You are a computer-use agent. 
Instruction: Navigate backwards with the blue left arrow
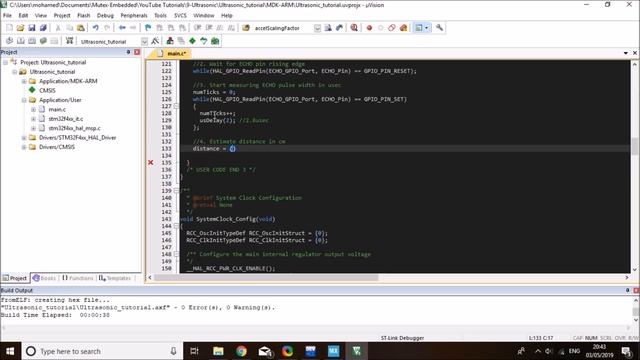point(122,28)
